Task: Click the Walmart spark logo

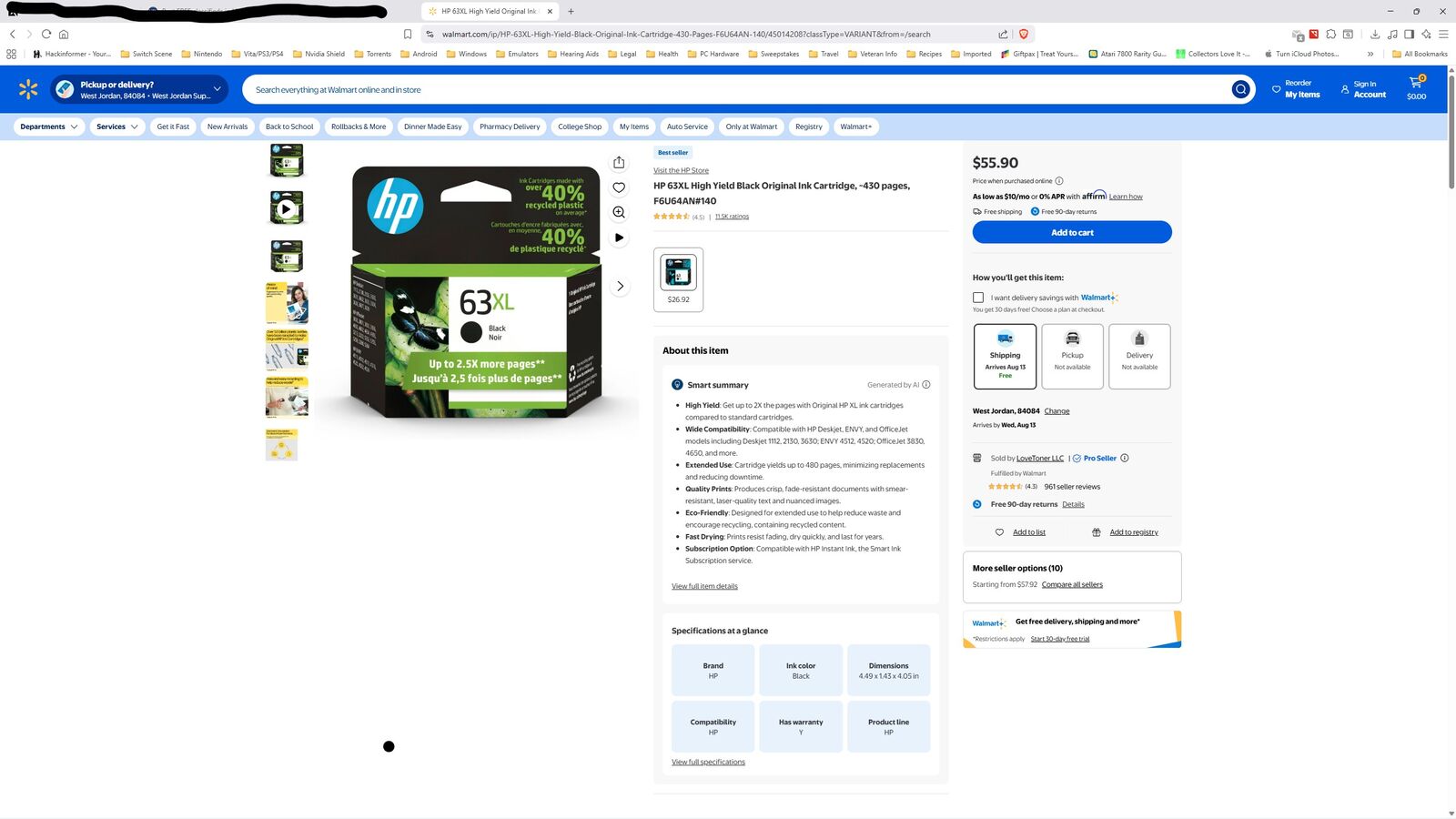Action: 28,89
